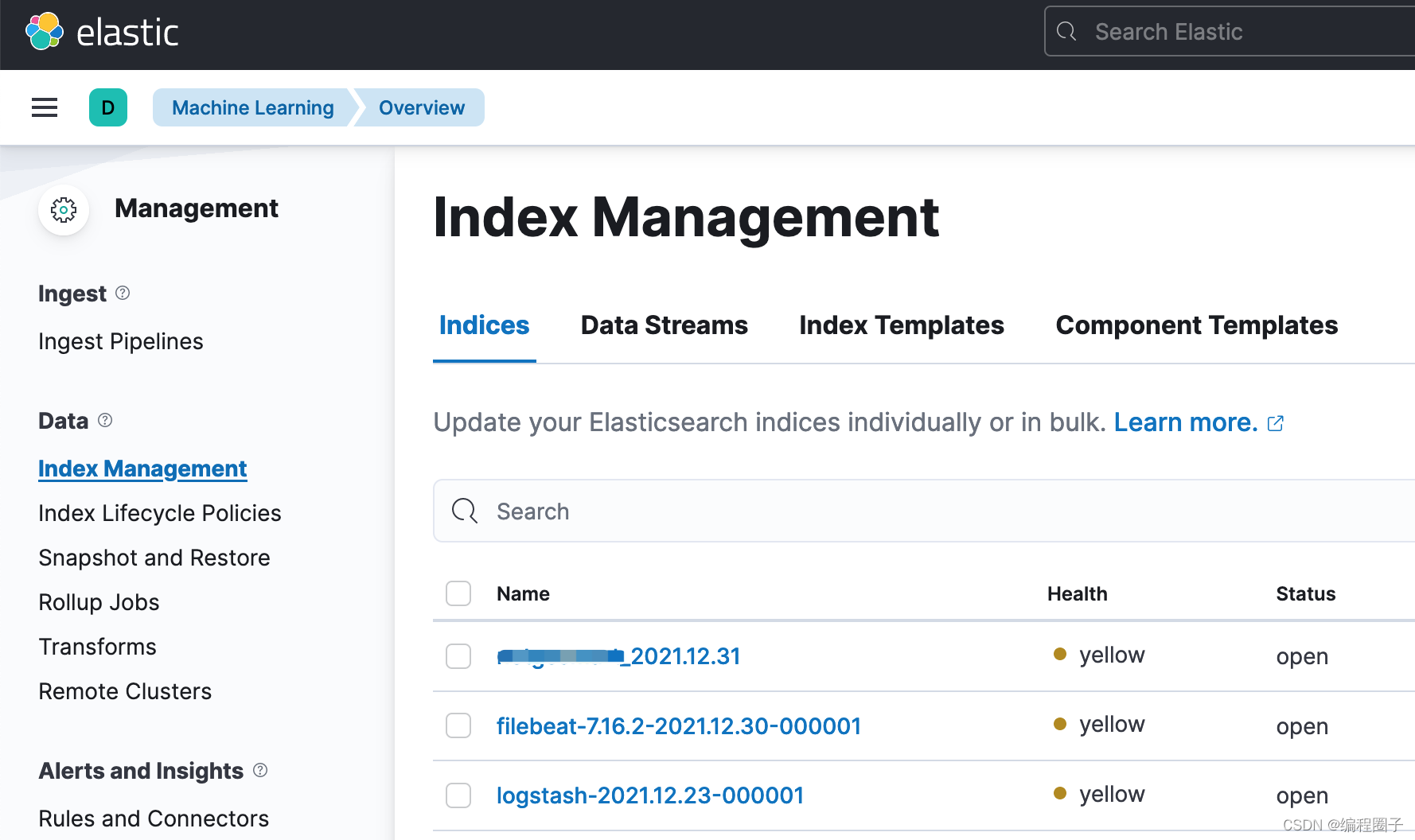This screenshot has width=1415, height=840.
Task: Open the hamburger navigation menu
Action: [x=45, y=107]
